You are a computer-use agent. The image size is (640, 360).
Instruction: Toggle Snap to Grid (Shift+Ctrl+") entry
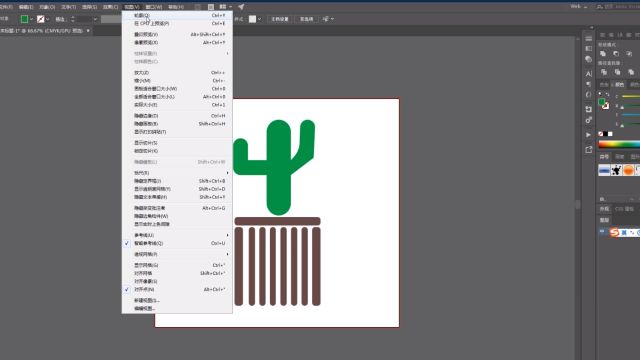click(177, 273)
